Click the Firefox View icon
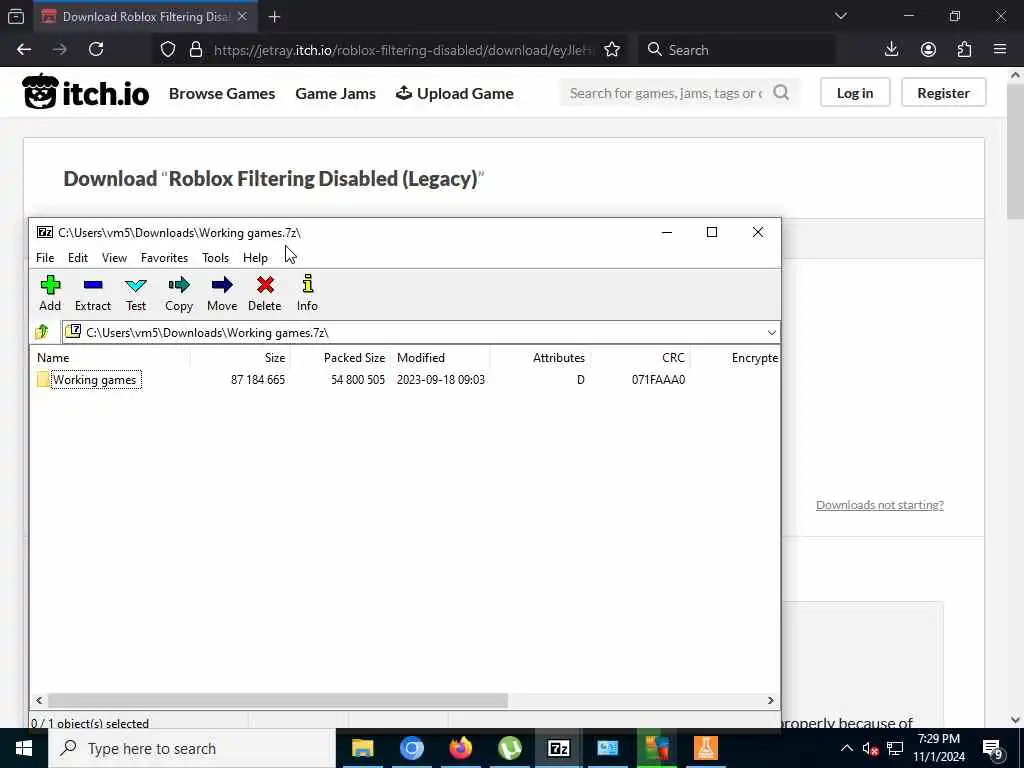This screenshot has width=1024, height=768. pyautogui.click(x=16, y=17)
